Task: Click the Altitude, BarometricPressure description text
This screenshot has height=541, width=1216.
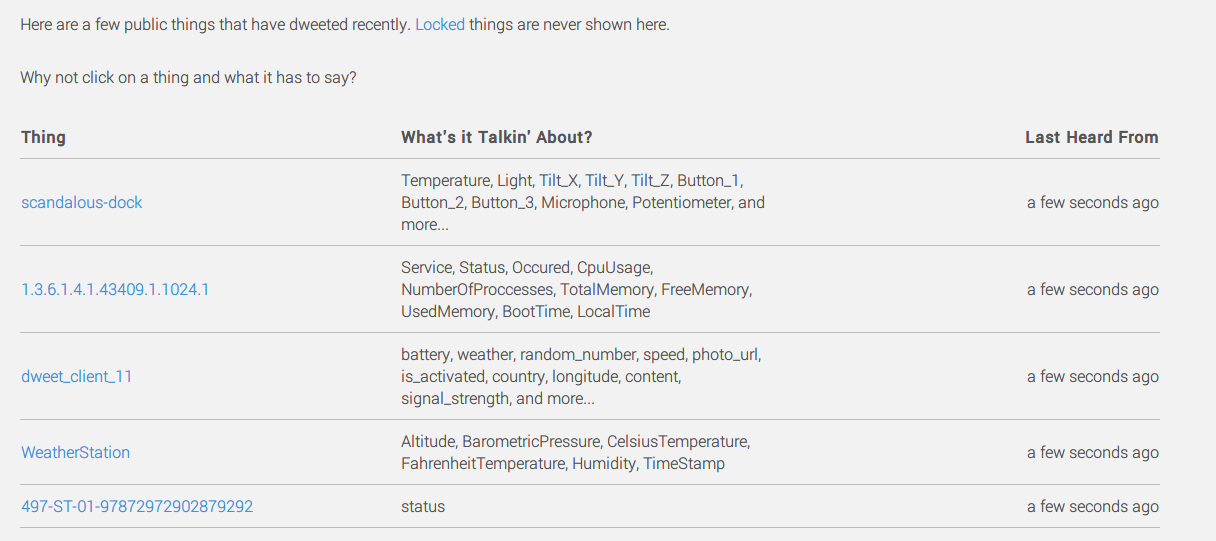Action: pyautogui.click(x=575, y=452)
